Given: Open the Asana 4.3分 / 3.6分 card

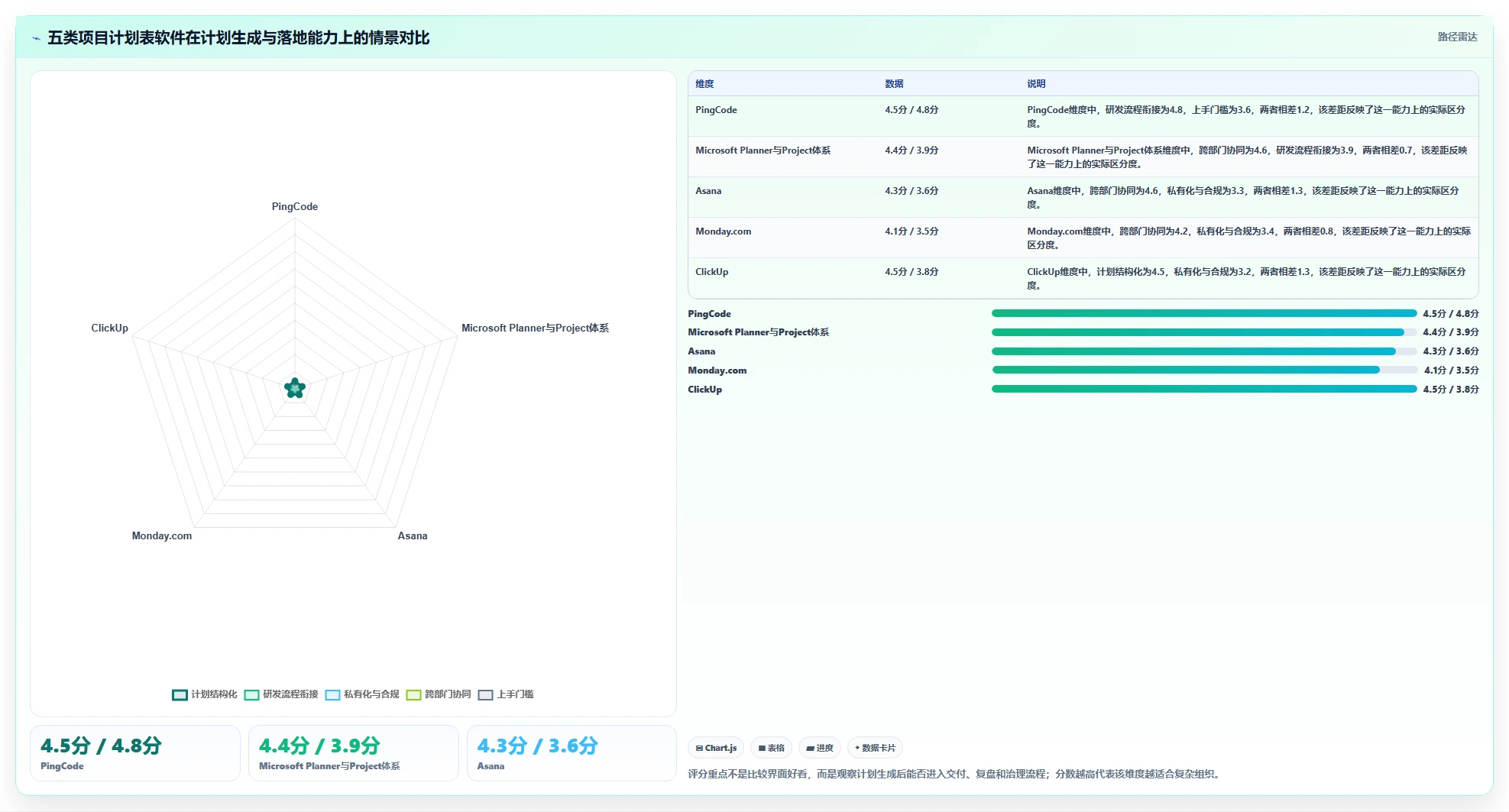Looking at the screenshot, I should (572, 753).
